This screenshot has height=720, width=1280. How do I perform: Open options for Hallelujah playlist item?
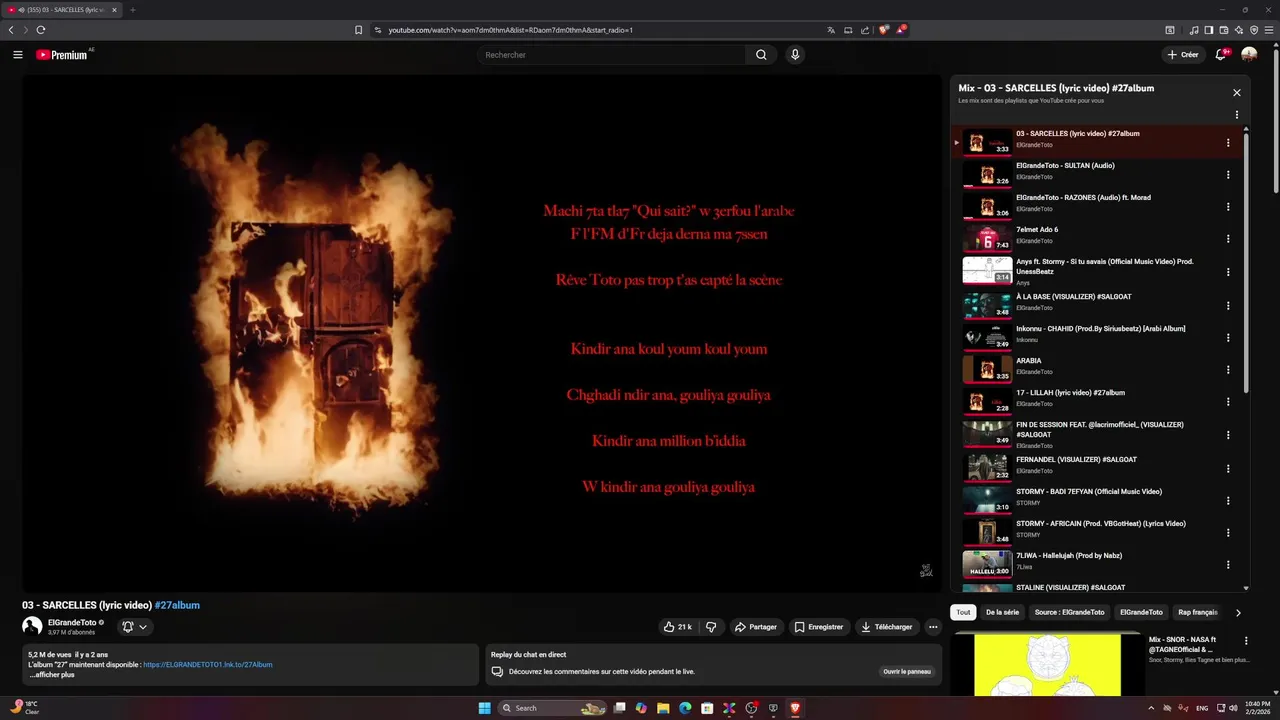pos(1228,565)
